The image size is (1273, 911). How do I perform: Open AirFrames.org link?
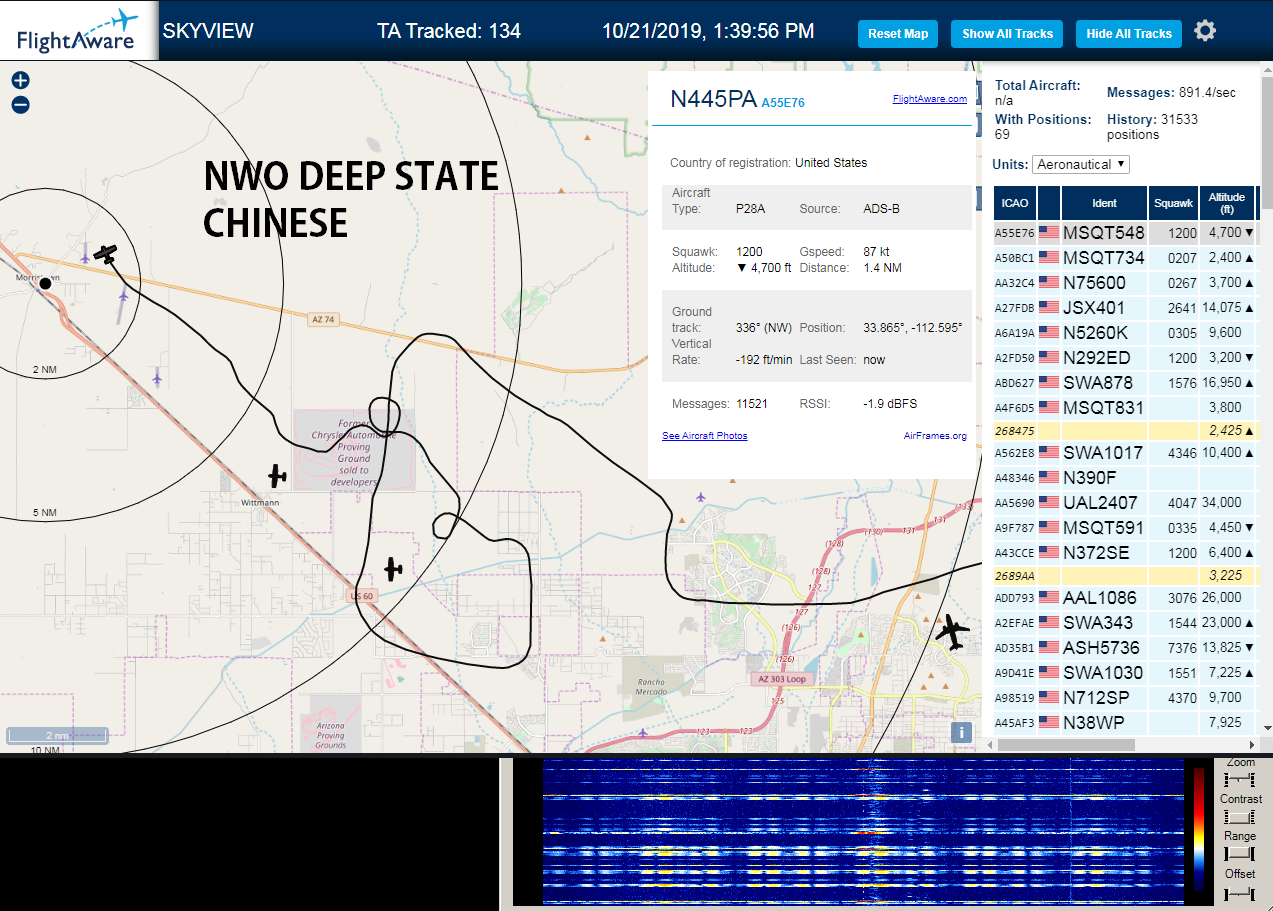(935, 436)
